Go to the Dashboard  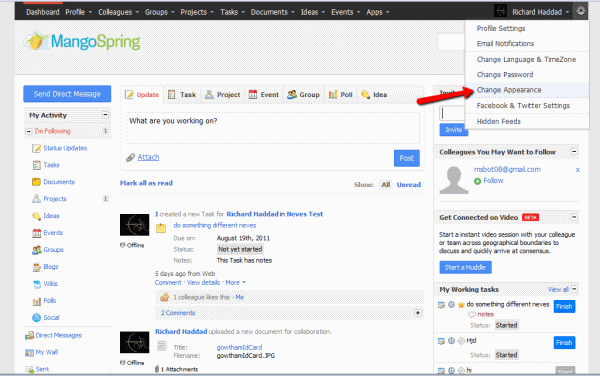click(x=43, y=12)
